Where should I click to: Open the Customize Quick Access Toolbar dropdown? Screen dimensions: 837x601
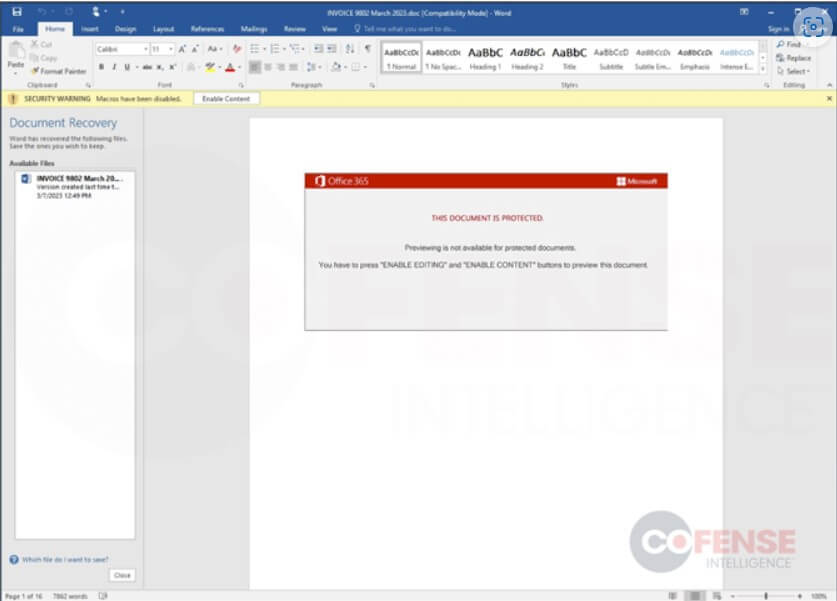[x=122, y=12]
